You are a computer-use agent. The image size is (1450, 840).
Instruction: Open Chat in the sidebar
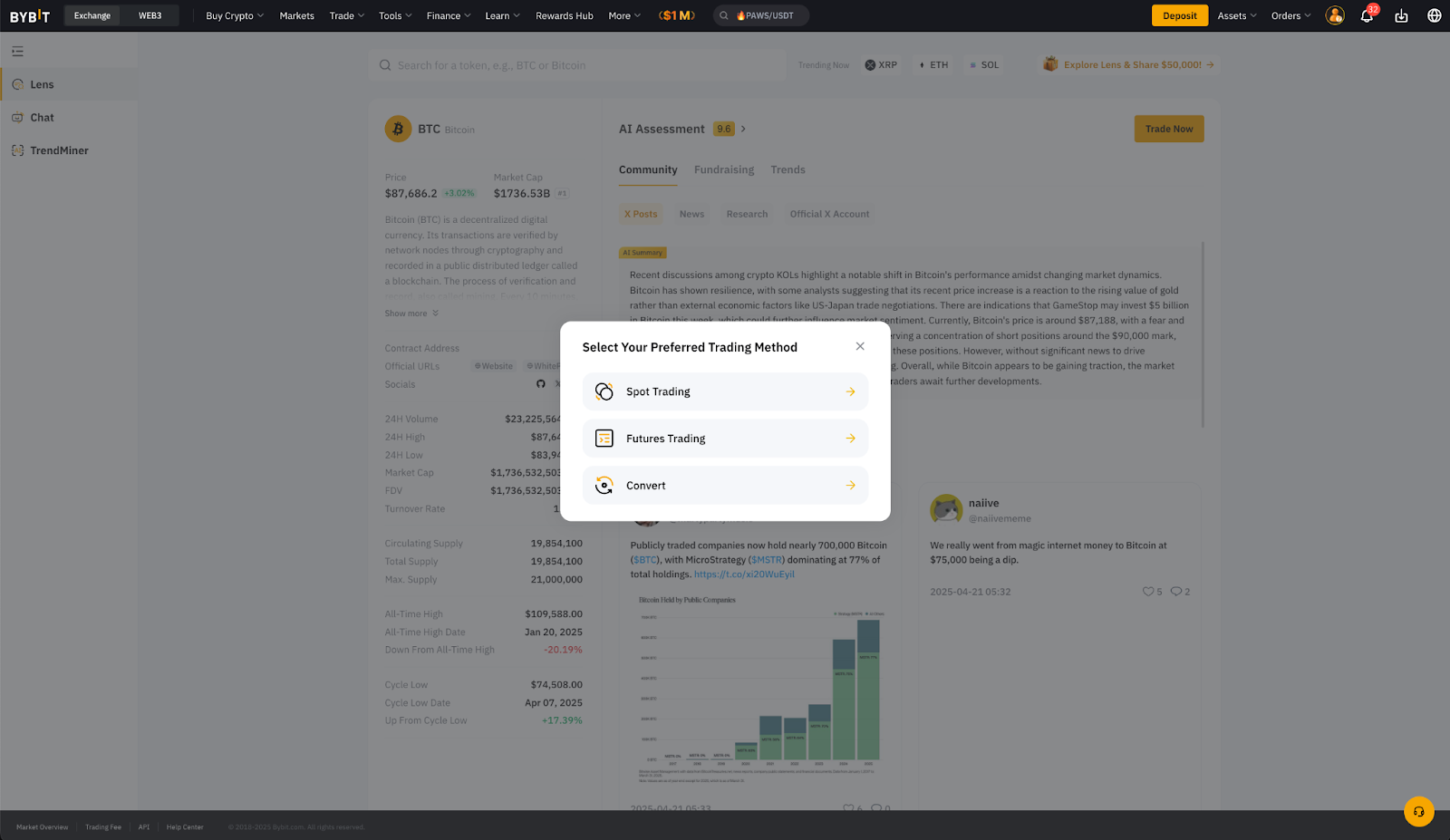(x=69, y=118)
